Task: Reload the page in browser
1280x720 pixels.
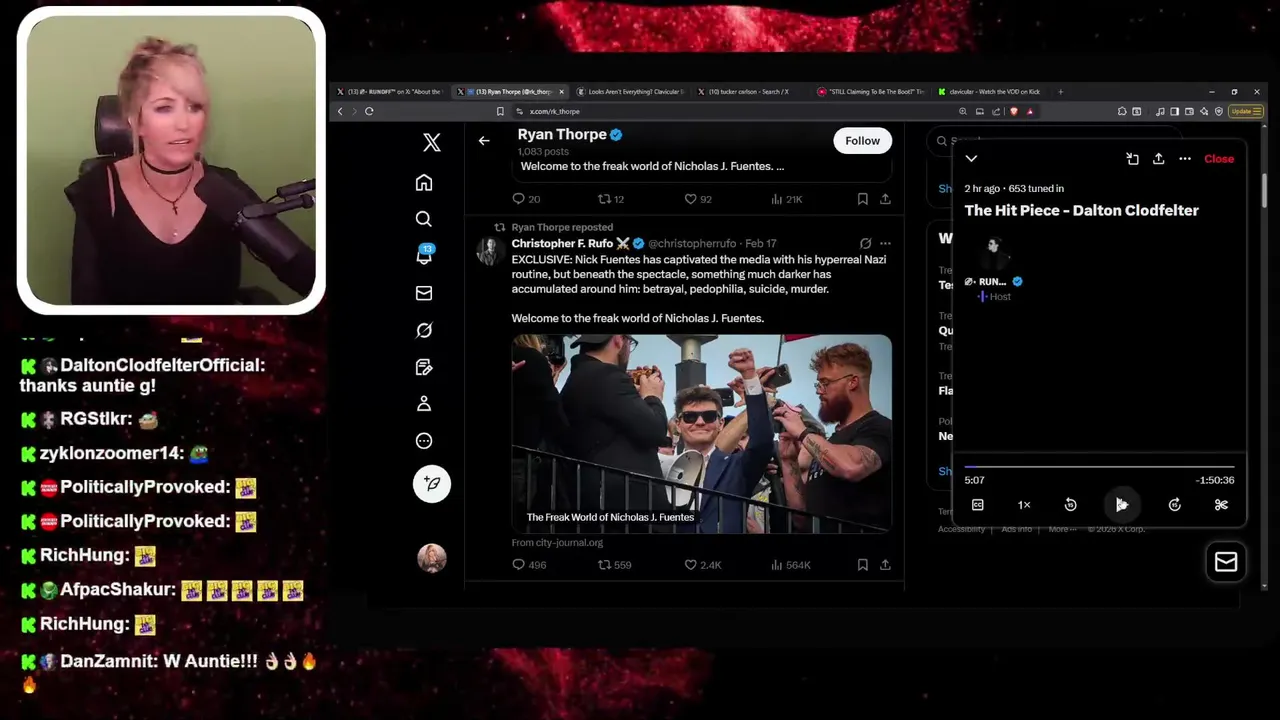Action: [x=369, y=111]
